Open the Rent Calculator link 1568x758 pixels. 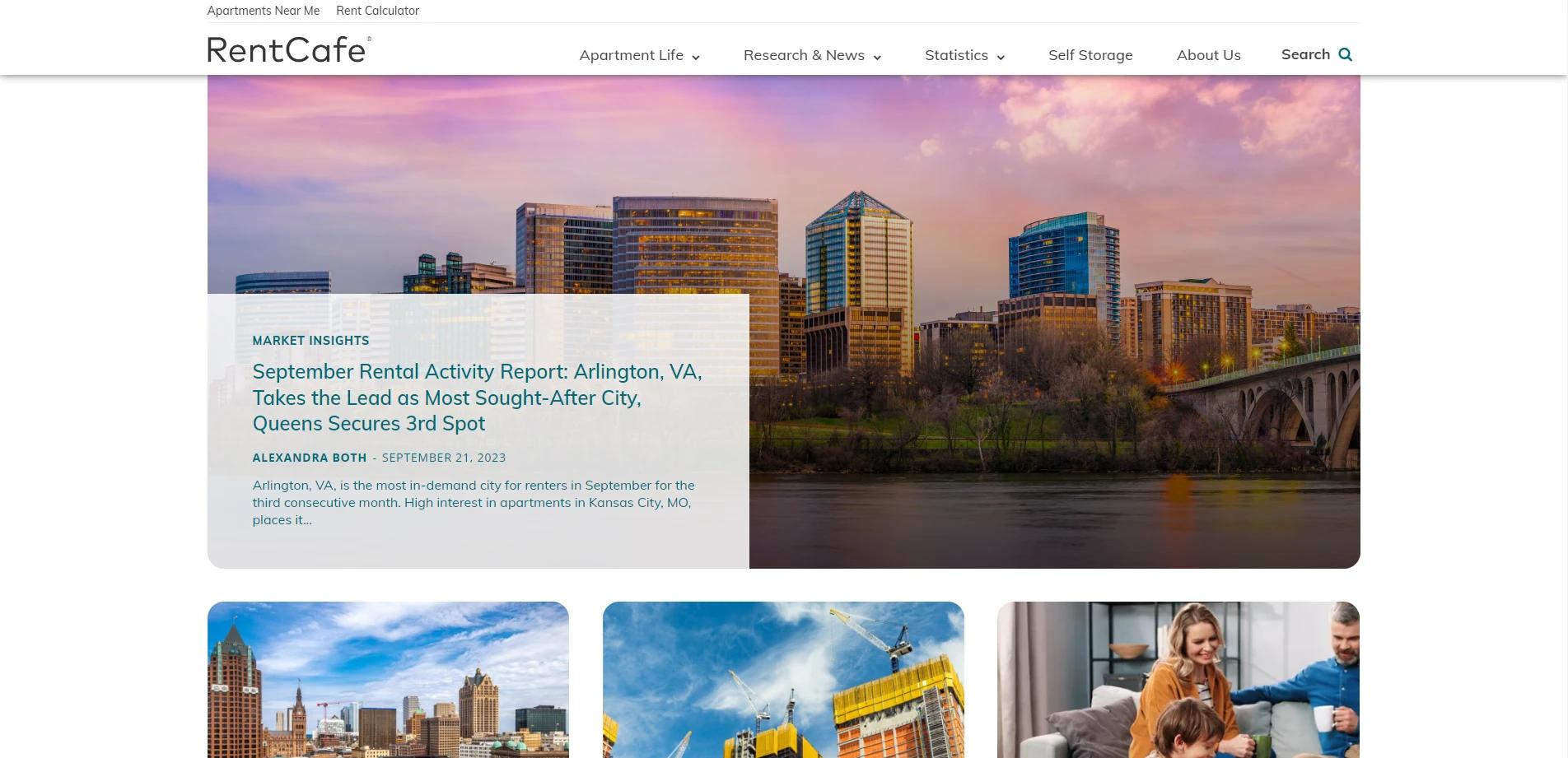[377, 11]
